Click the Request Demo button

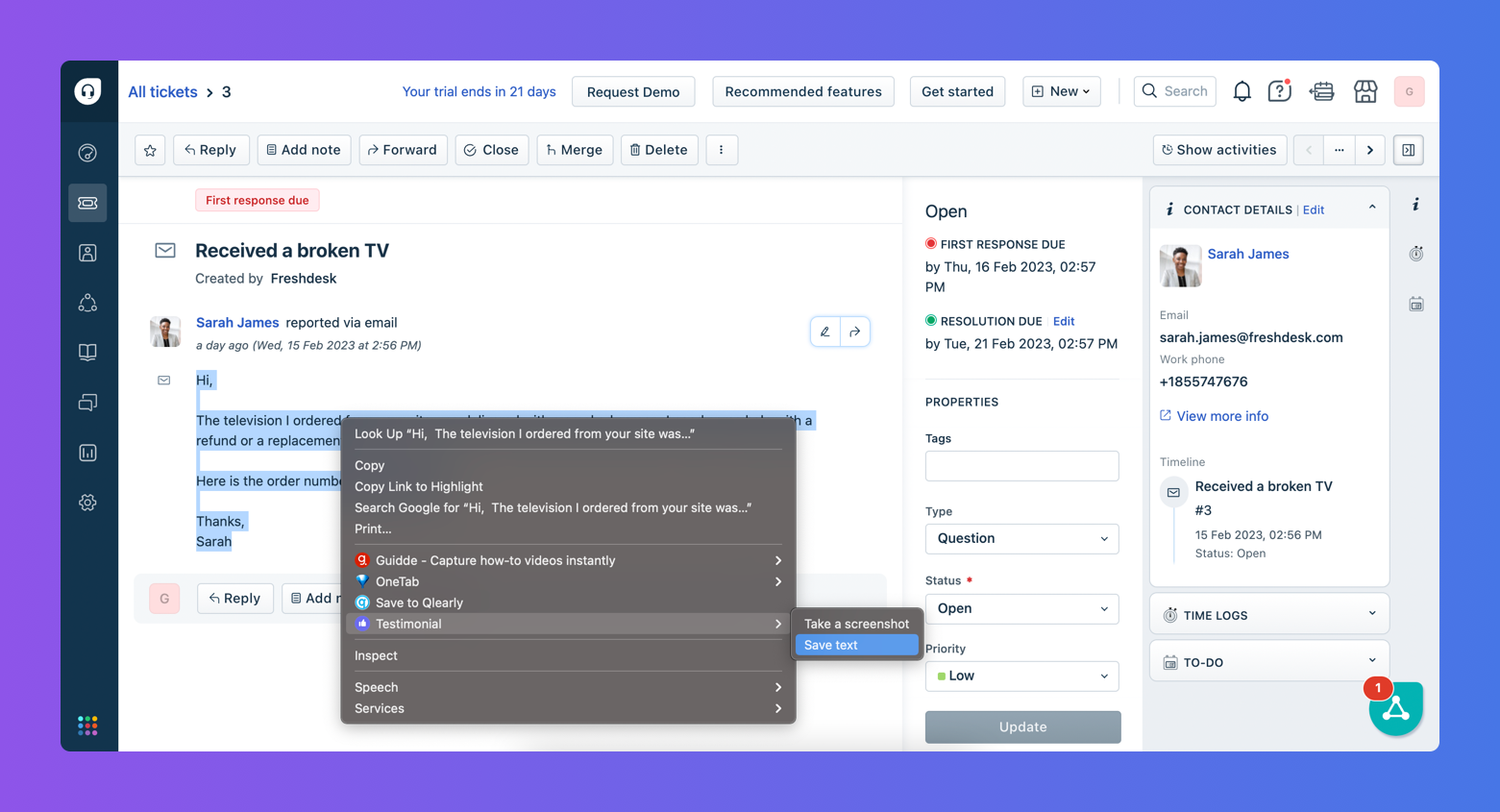click(633, 91)
